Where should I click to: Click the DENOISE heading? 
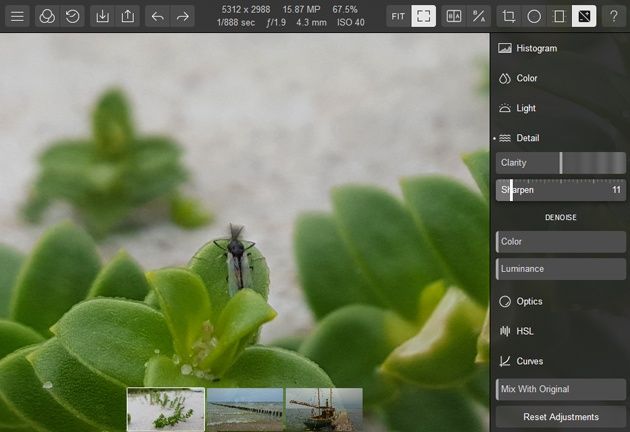(x=560, y=217)
